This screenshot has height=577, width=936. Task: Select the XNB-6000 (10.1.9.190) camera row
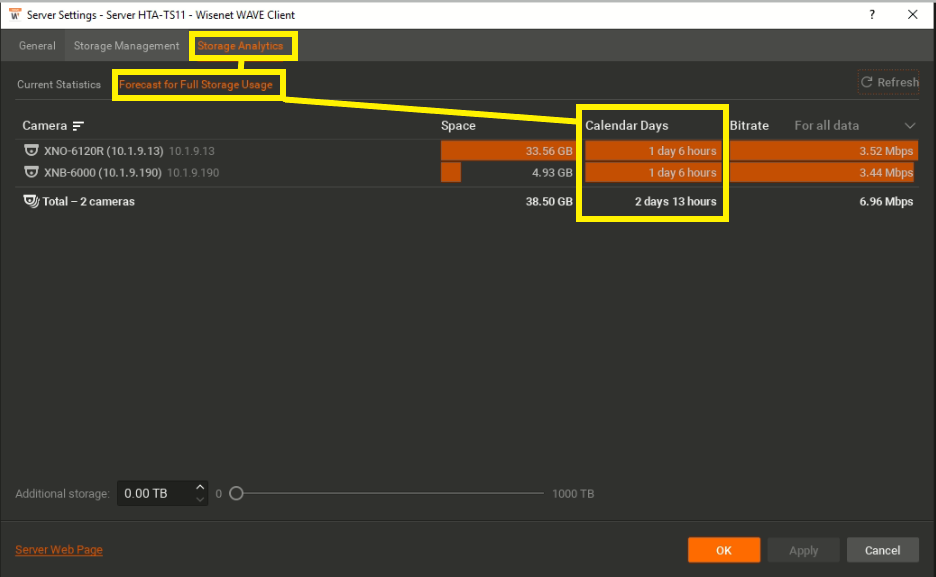coord(467,172)
